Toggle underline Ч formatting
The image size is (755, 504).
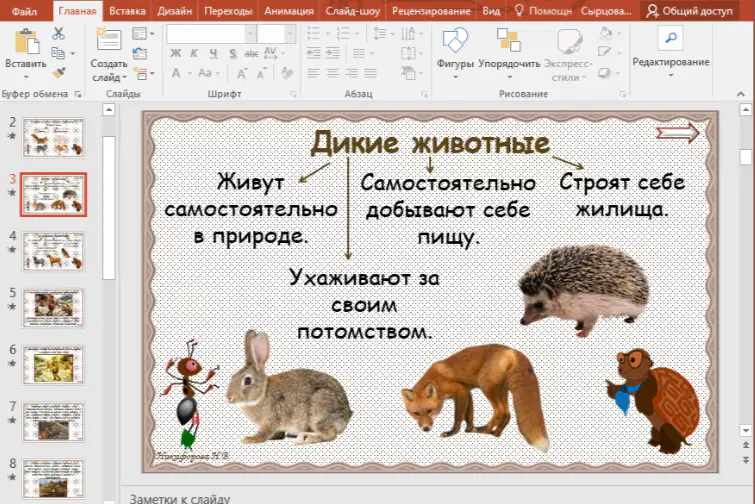click(213, 53)
